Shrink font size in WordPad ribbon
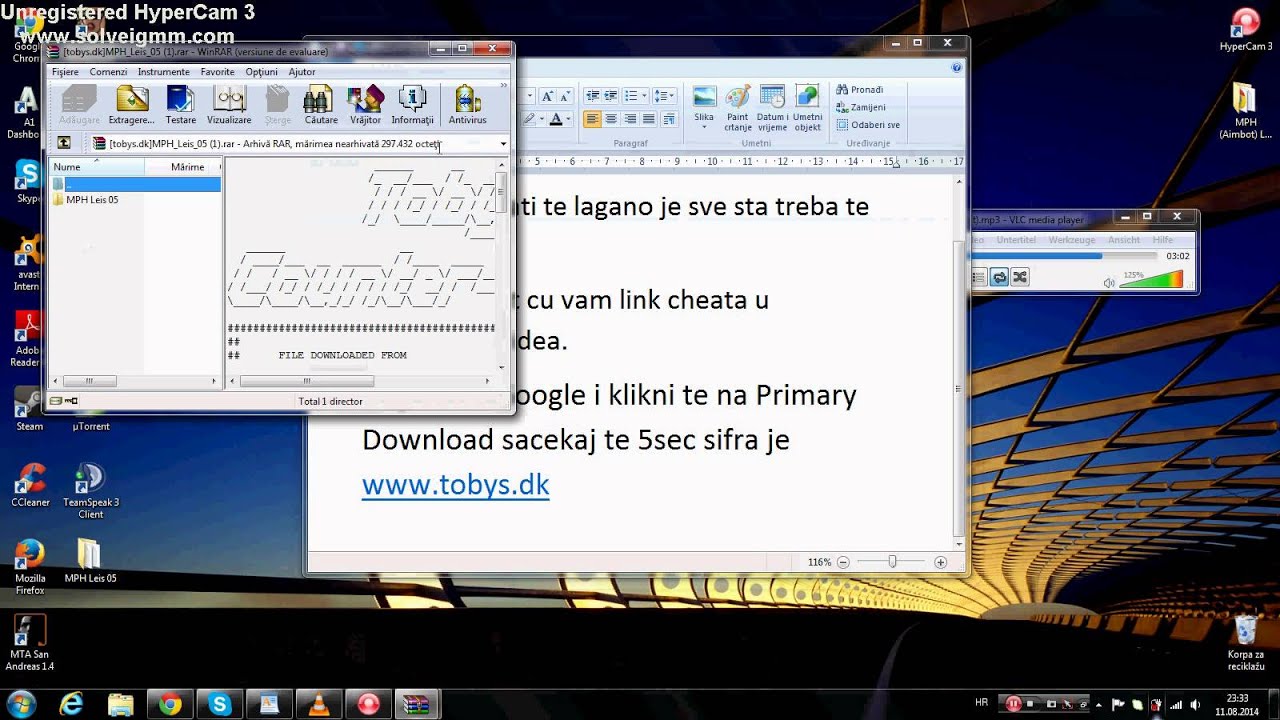Viewport: 1280px width, 720px height. tap(563, 96)
